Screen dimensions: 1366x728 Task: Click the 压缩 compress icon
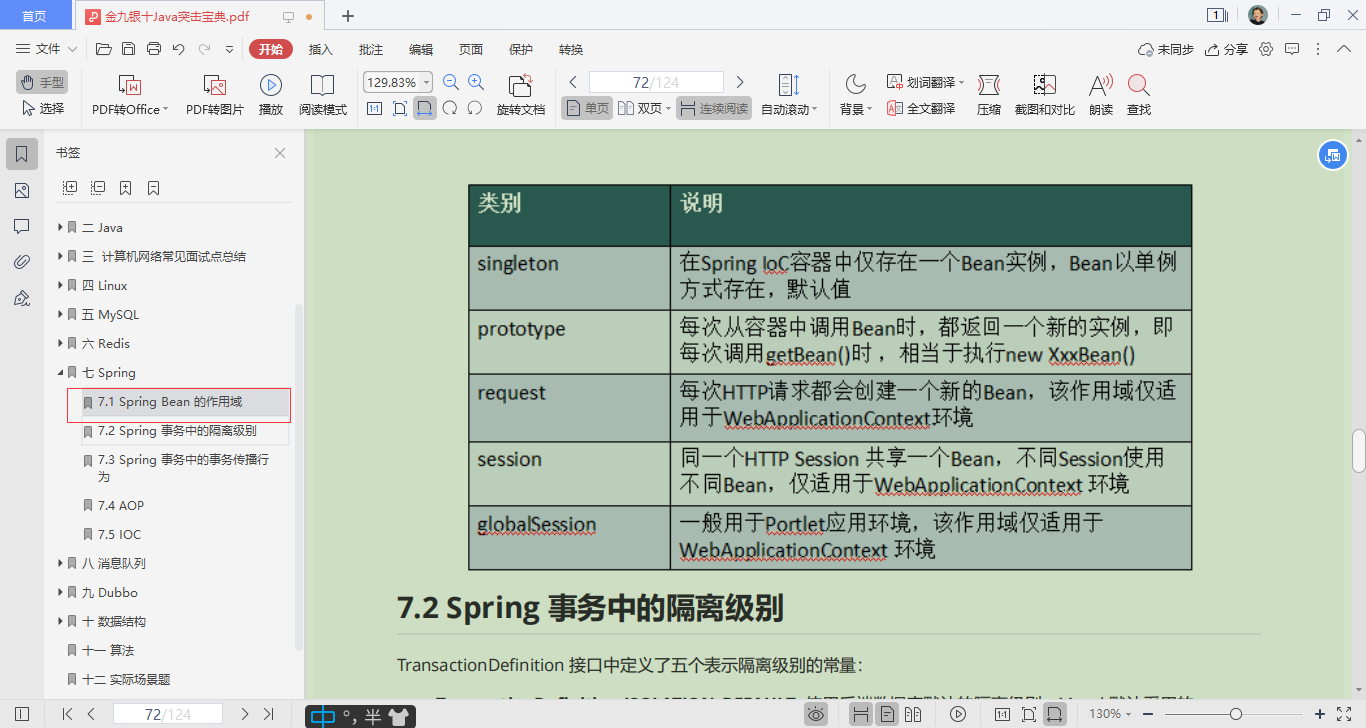[988, 85]
